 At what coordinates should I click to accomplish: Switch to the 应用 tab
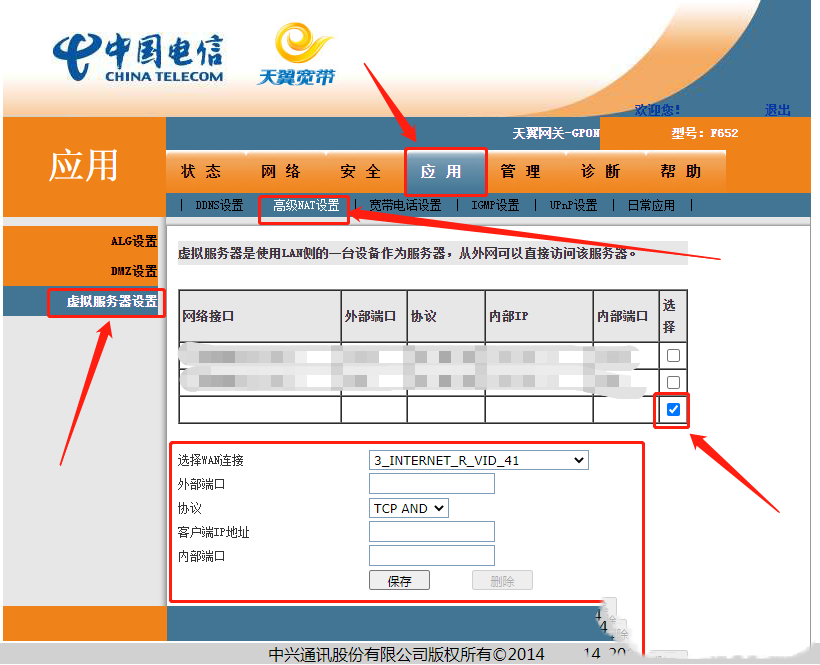pos(441,171)
